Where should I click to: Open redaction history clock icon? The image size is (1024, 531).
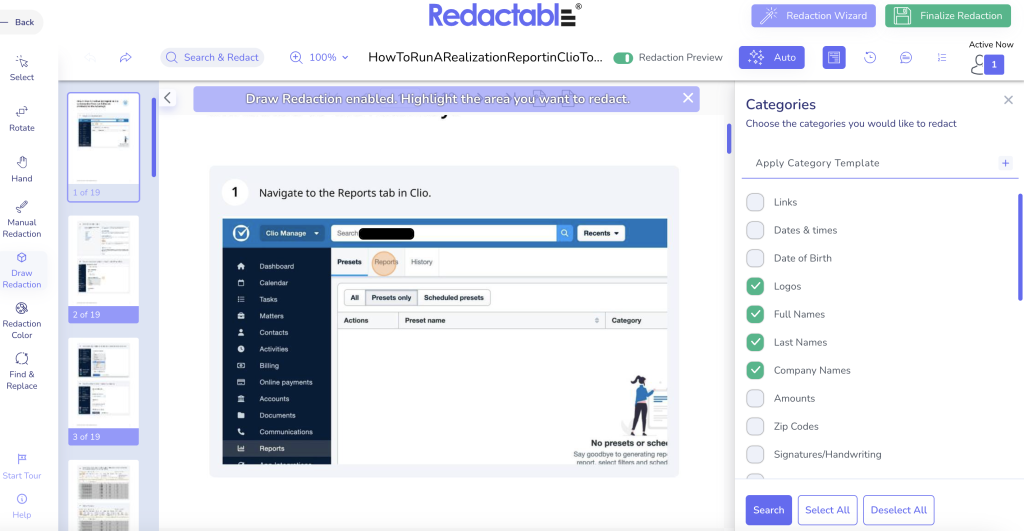tap(870, 57)
